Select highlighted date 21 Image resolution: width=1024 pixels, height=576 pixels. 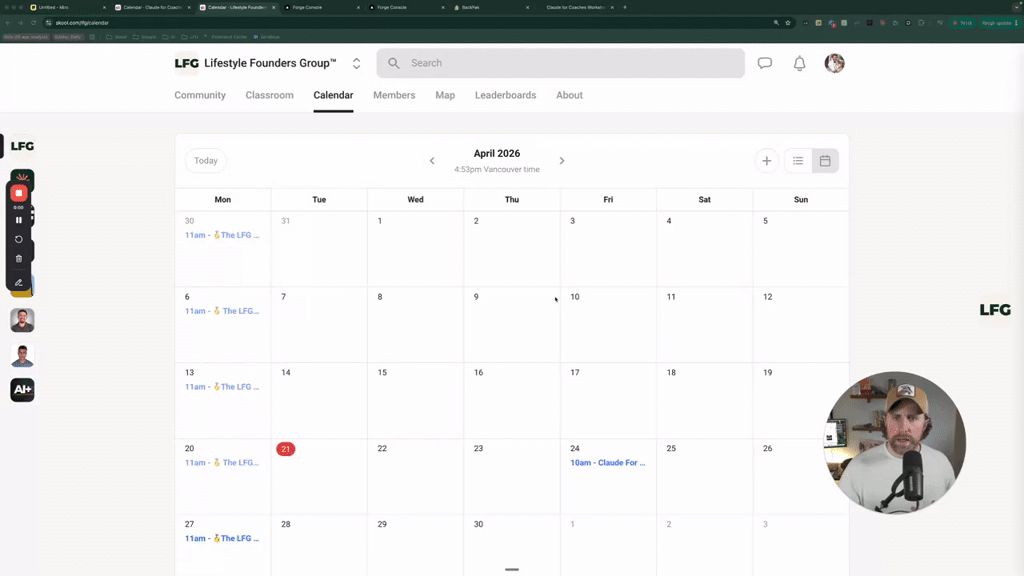[x=285, y=449]
